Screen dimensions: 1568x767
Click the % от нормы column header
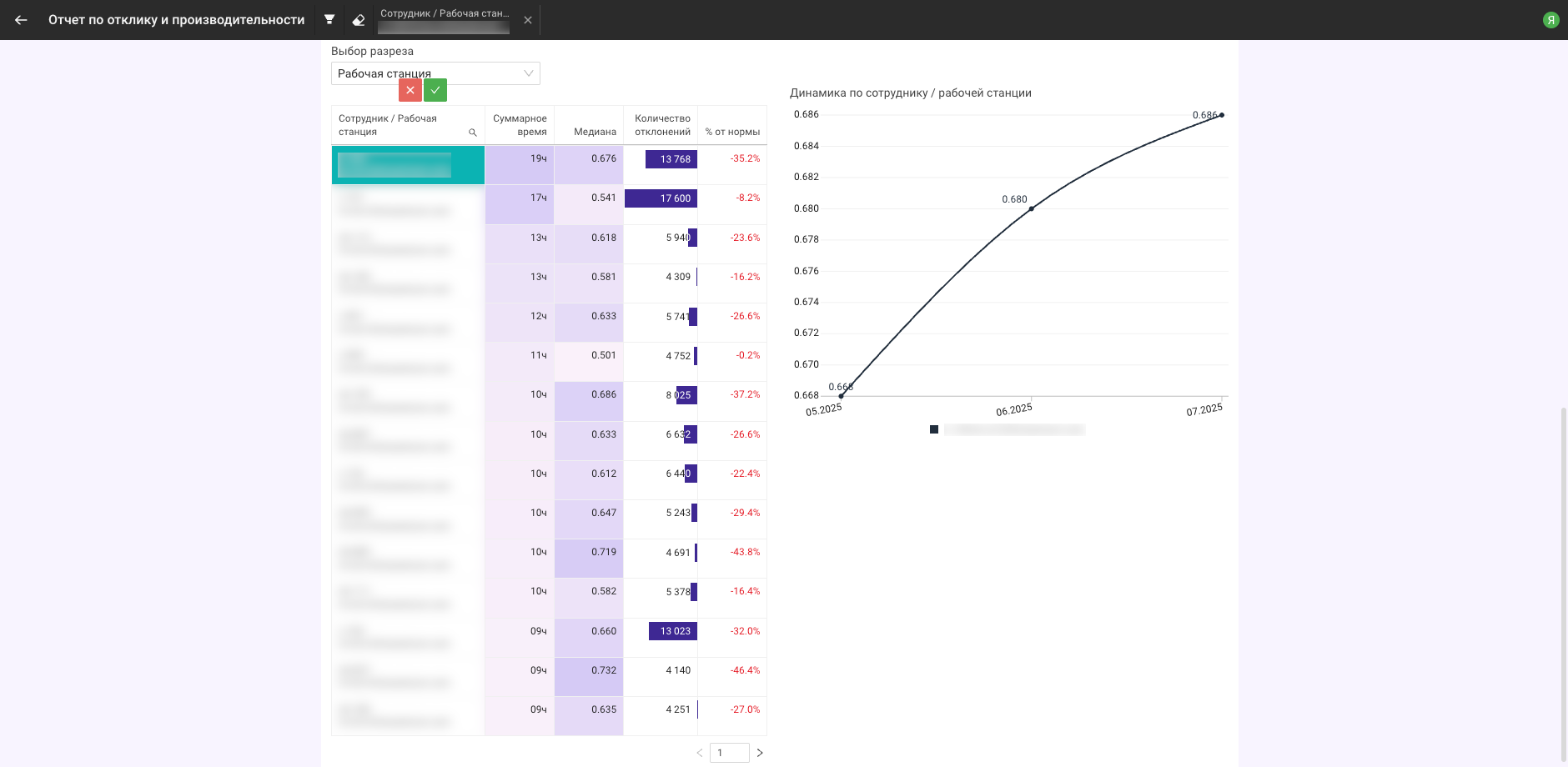coord(732,132)
